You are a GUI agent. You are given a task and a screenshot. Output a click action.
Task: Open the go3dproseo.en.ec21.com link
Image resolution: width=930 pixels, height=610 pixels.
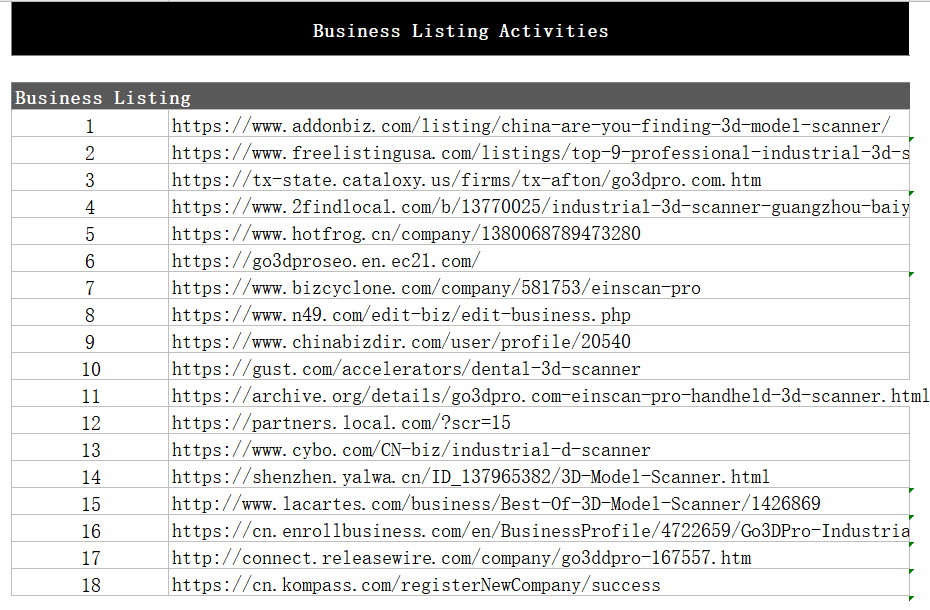point(326,261)
